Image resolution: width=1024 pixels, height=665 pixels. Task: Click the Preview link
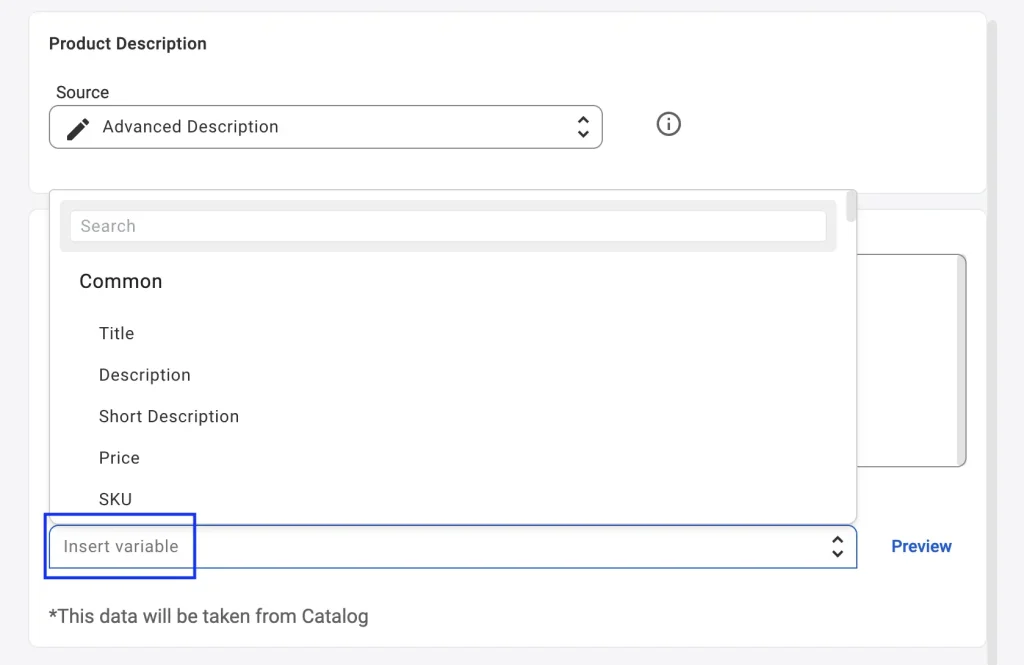tap(921, 546)
